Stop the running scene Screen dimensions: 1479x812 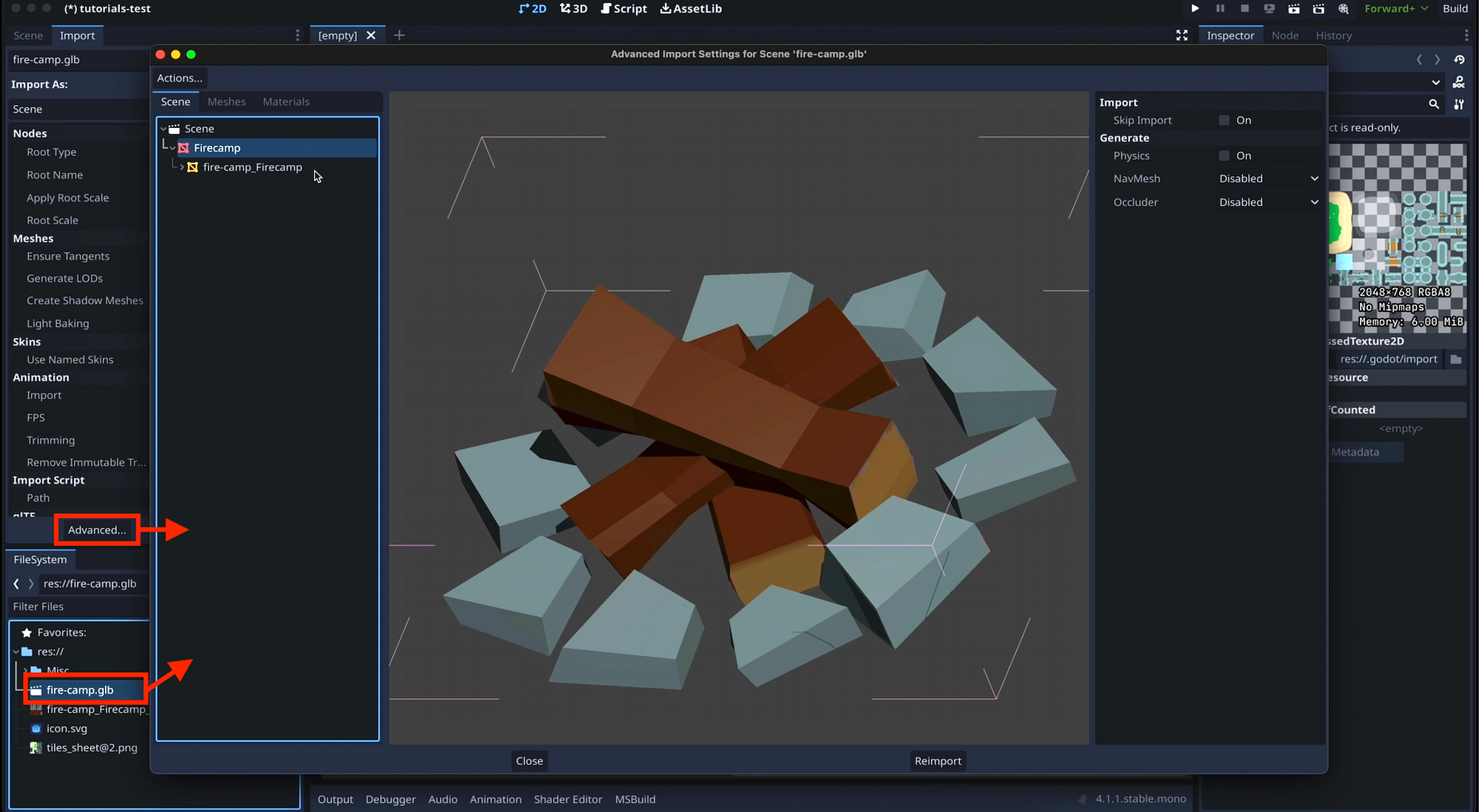click(1244, 8)
